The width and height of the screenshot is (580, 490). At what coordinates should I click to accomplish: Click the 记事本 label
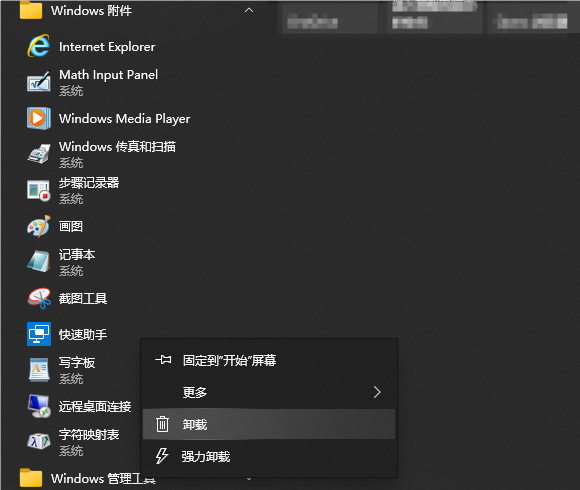click(77, 254)
